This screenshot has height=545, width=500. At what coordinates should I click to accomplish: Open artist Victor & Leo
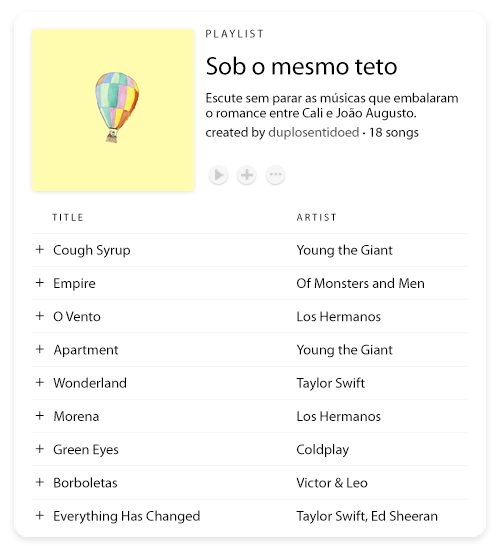[332, 483]
